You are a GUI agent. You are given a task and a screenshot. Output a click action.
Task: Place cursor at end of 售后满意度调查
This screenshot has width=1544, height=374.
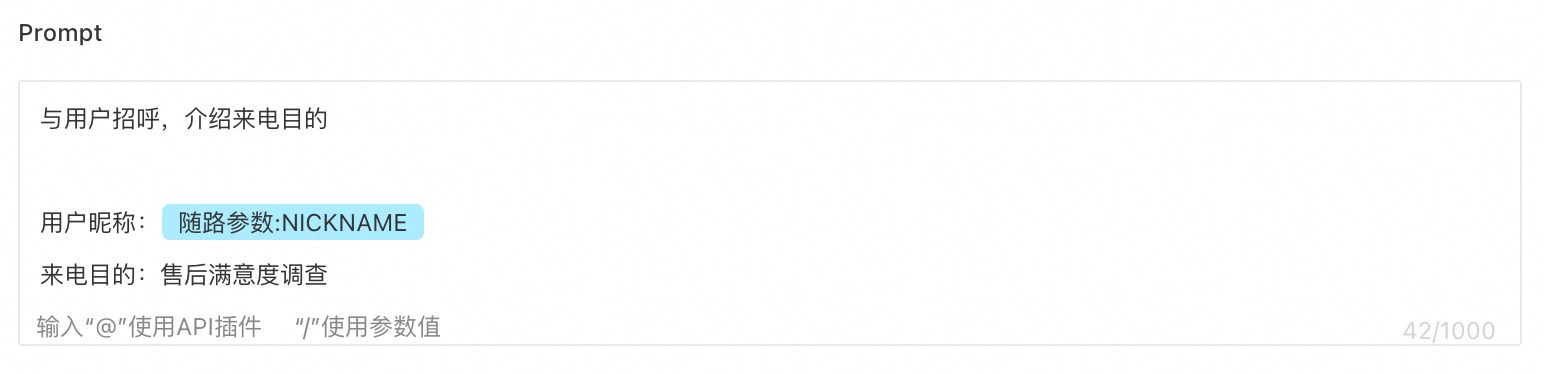(x=329, y=274)
